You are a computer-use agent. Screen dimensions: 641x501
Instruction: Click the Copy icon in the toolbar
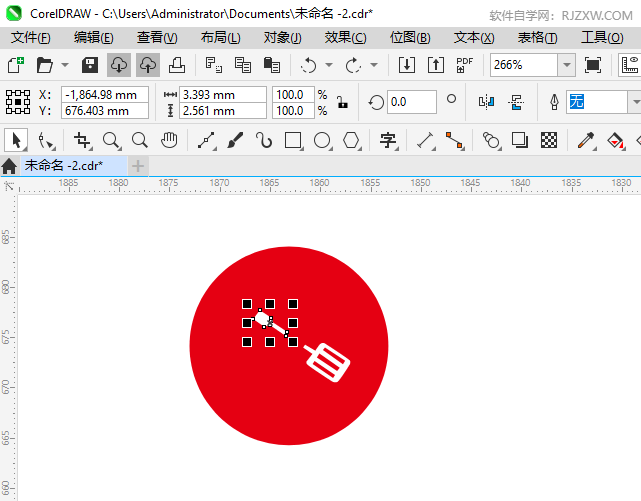tap(242, 65)
